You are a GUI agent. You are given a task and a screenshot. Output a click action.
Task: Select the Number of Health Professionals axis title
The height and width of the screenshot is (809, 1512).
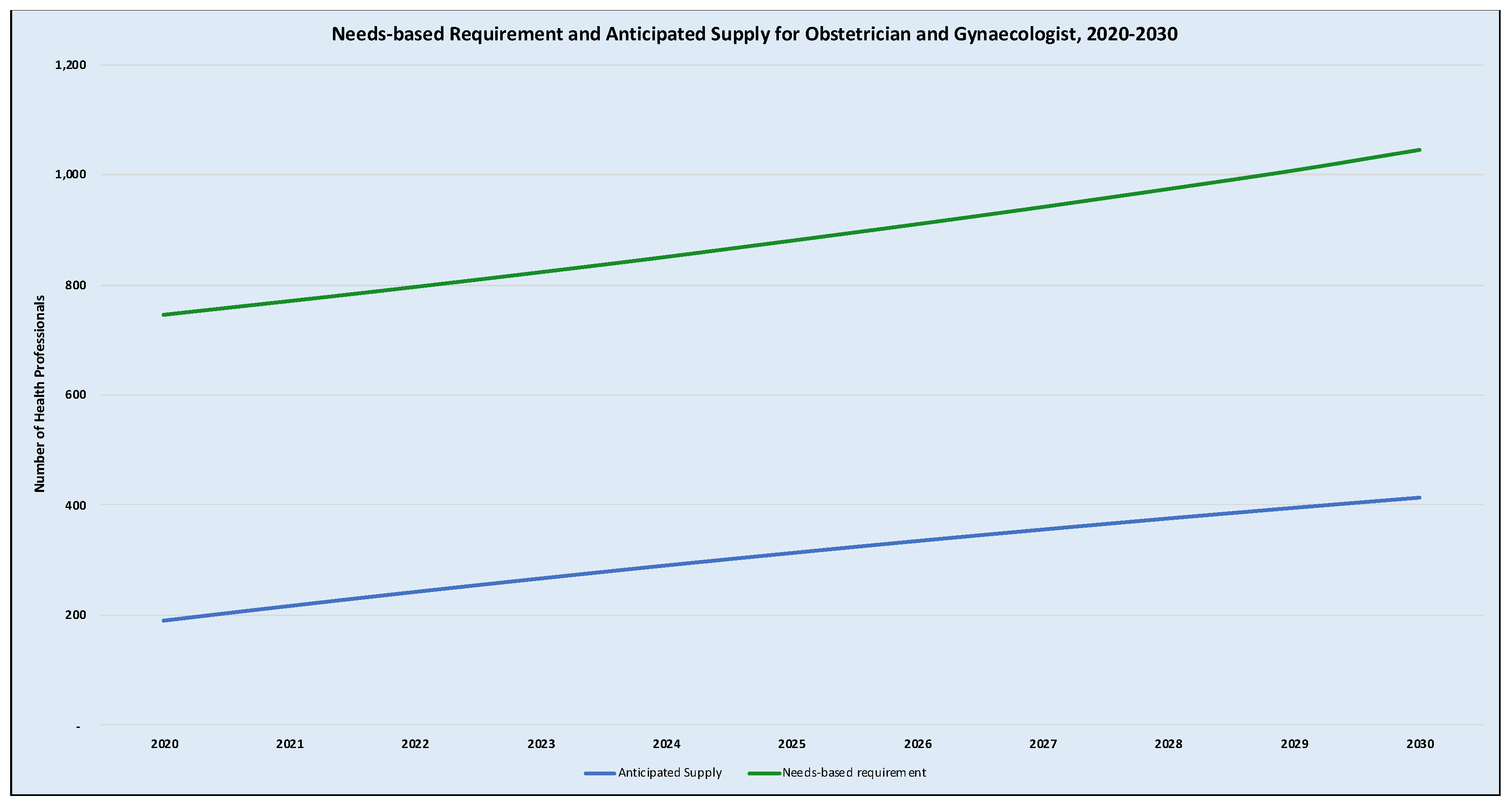pyautogui.click(x=40, y=394)
